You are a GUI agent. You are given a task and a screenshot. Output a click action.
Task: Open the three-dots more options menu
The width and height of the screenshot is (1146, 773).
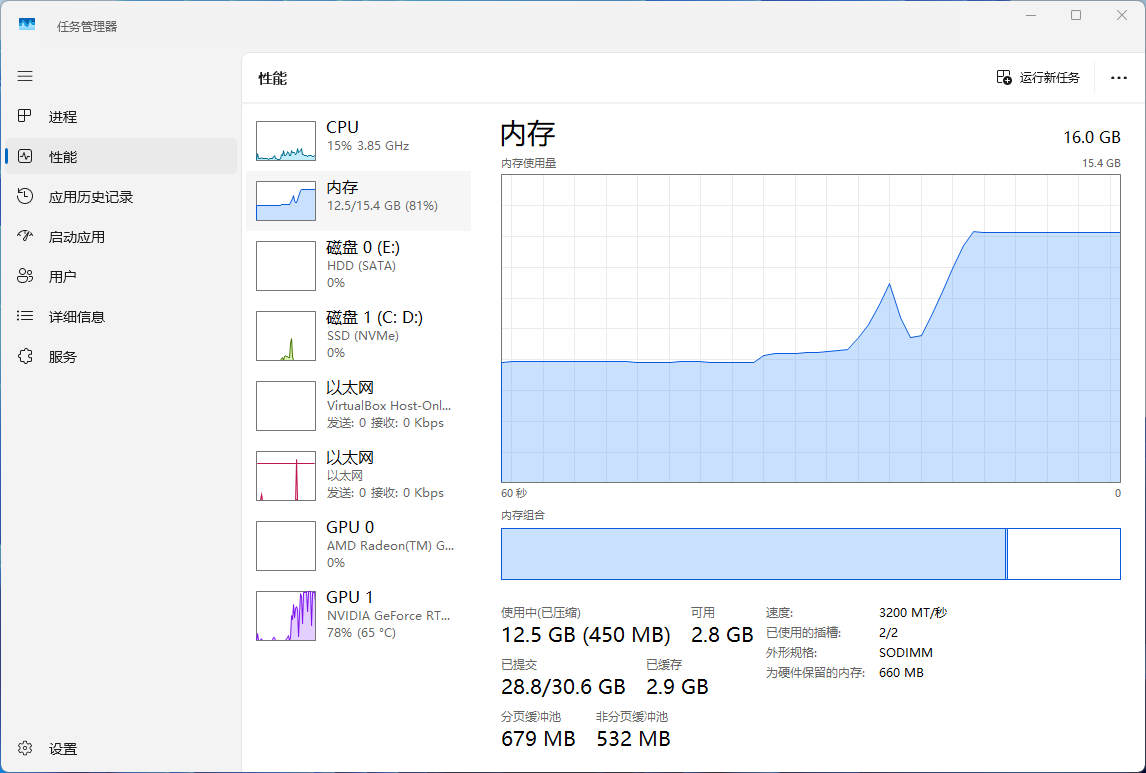[1119, 78]
